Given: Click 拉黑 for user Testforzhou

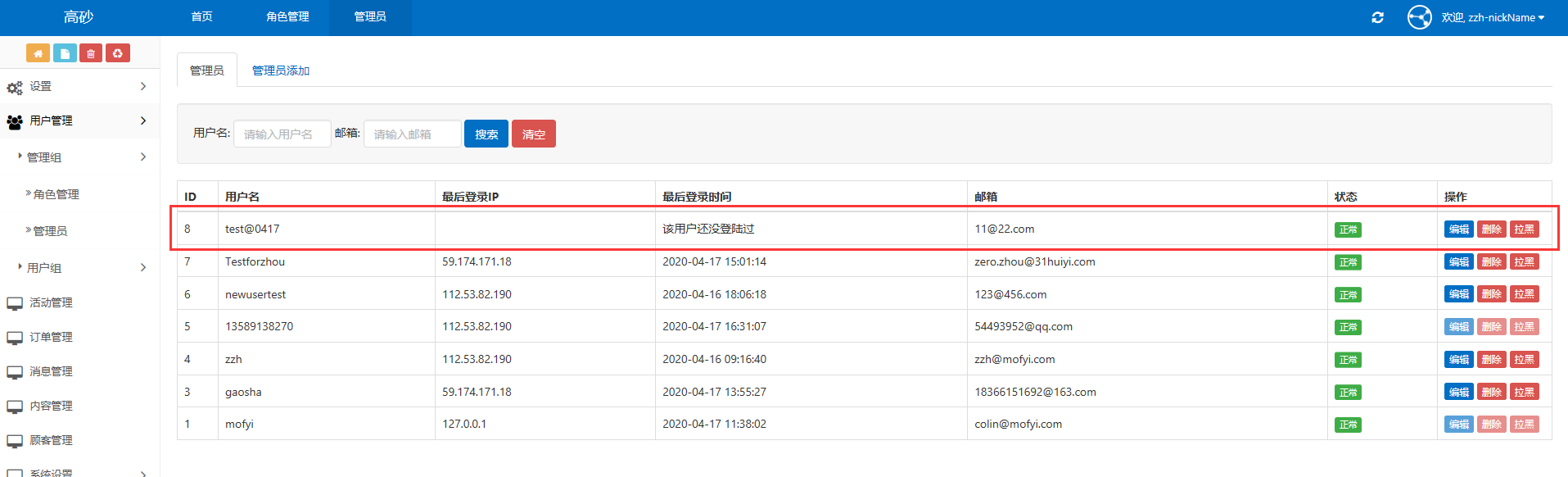Looking at the screenshot, I should click(x=1524, y=262).
